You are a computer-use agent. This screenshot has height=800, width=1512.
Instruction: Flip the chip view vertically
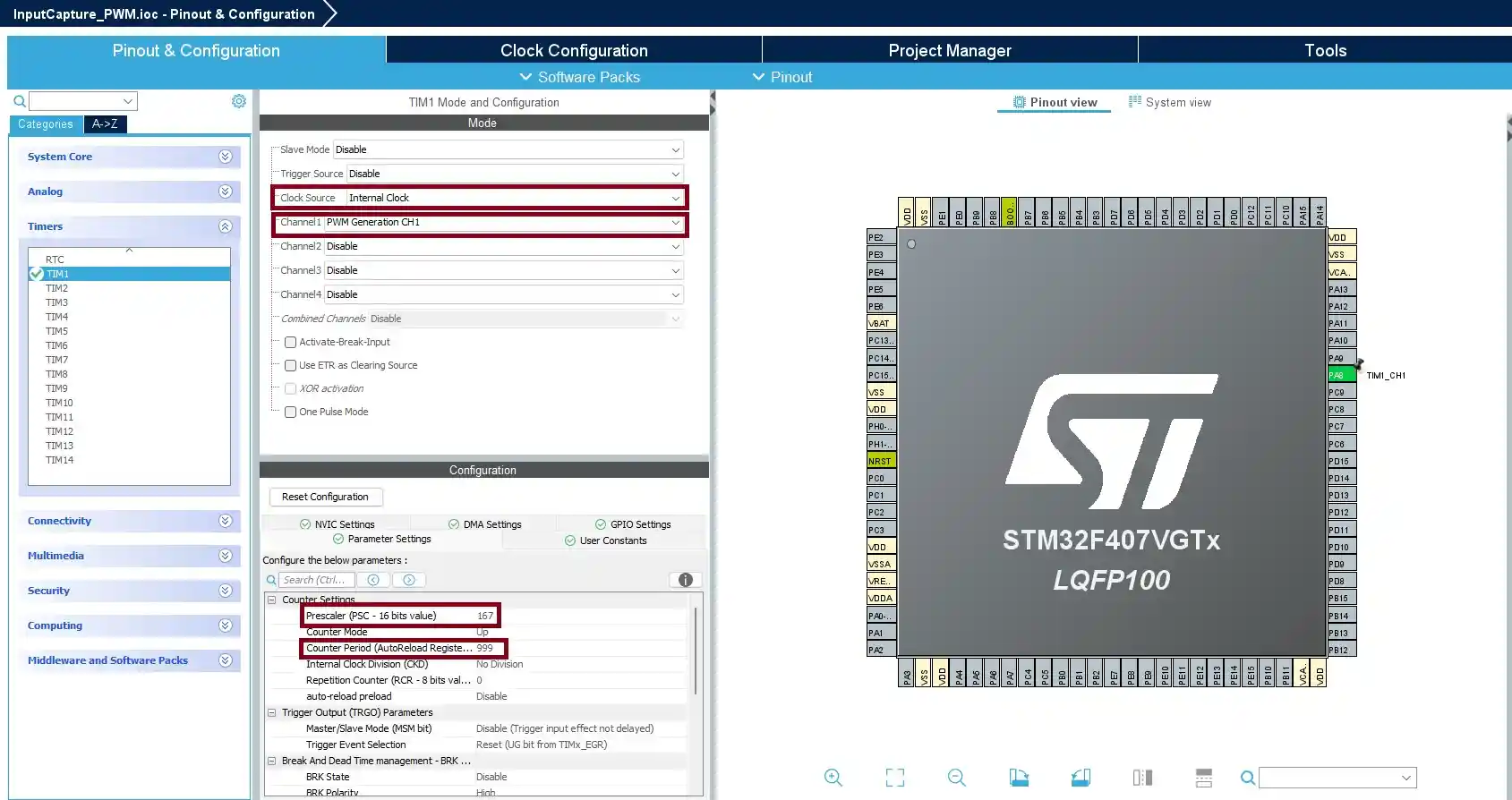click(1204, 778)
